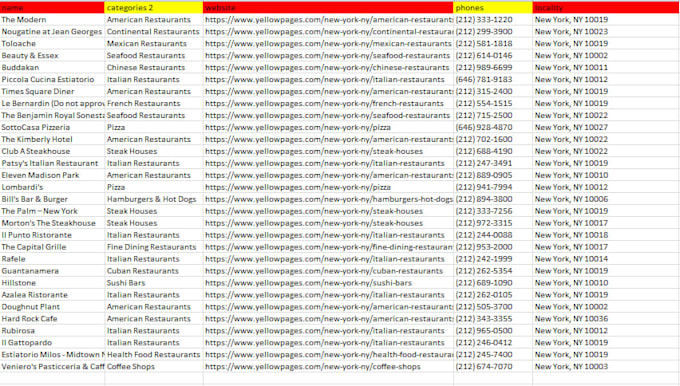Click the 'Il Punto Ristorante' cell
Viewport: 680px width, 386px height.
(x=52, y=235)
